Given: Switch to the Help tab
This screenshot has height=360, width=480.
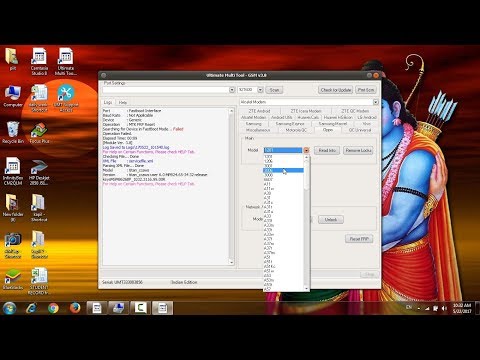Looking at the screenshot, I should click(123, 102).
